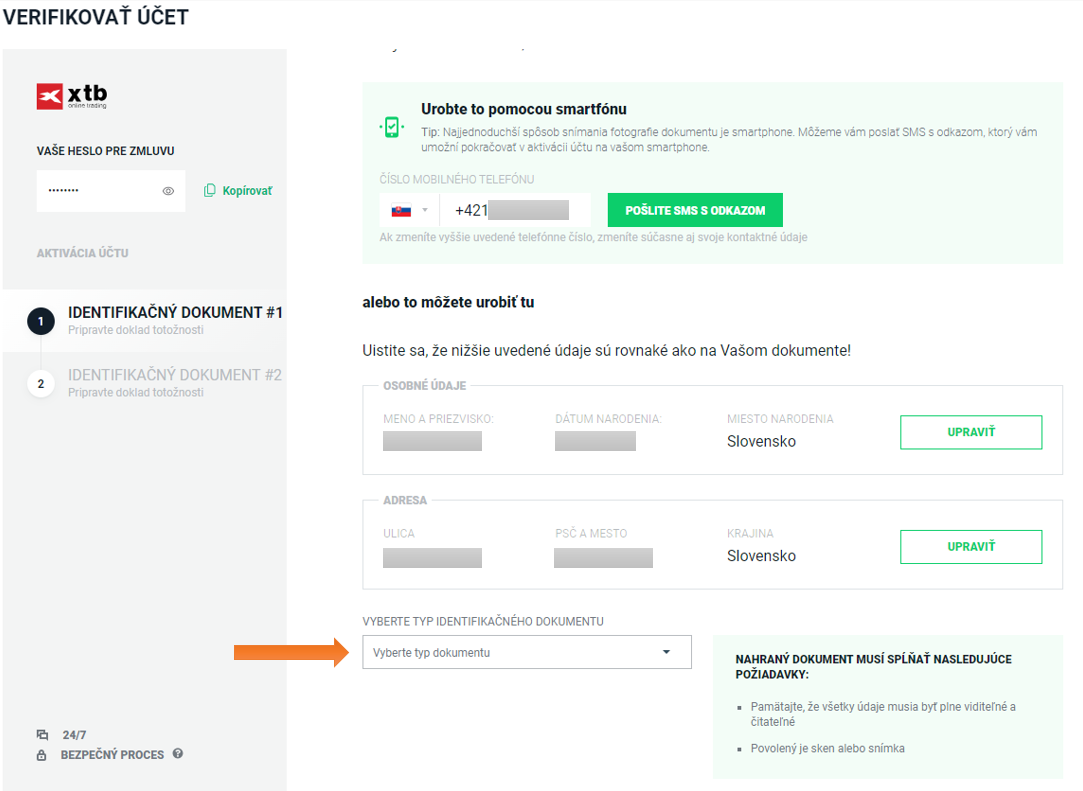Select step 2 circle in activation stepper
The width and height of the screenshot is (1083, 791).
pos(41,383)
